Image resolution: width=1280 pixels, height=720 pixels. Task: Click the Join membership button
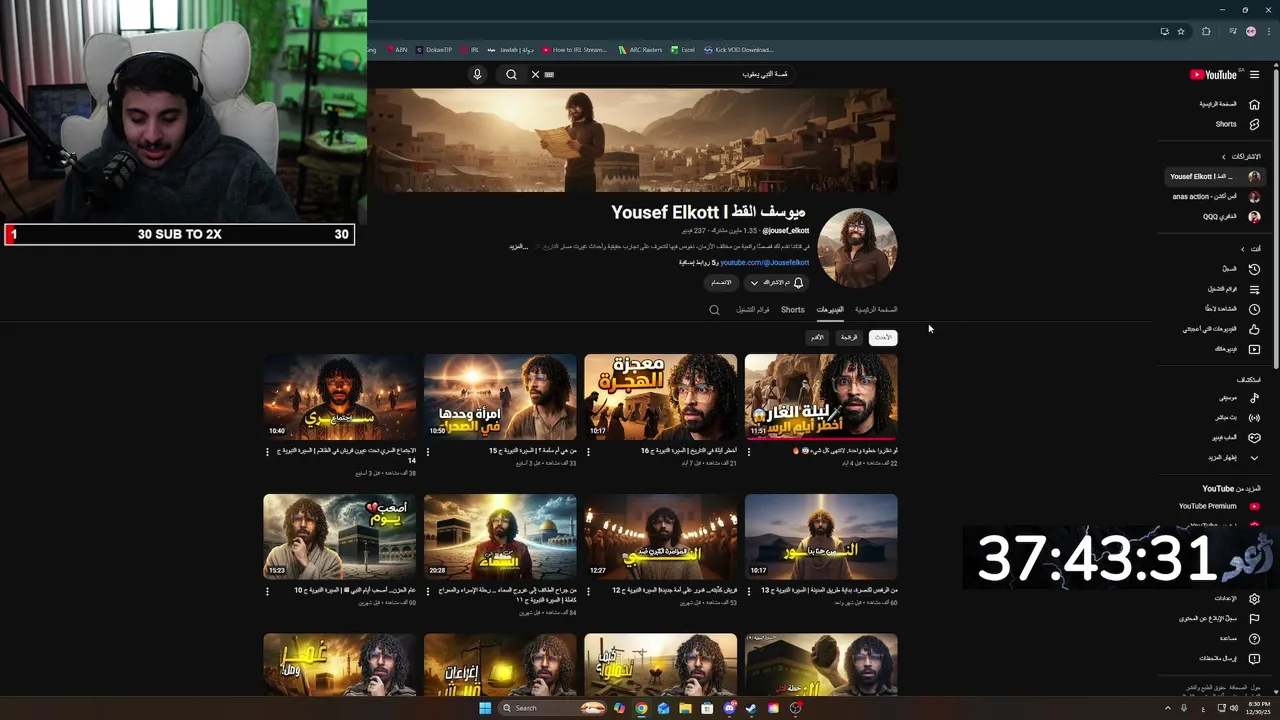pos(721,283)
